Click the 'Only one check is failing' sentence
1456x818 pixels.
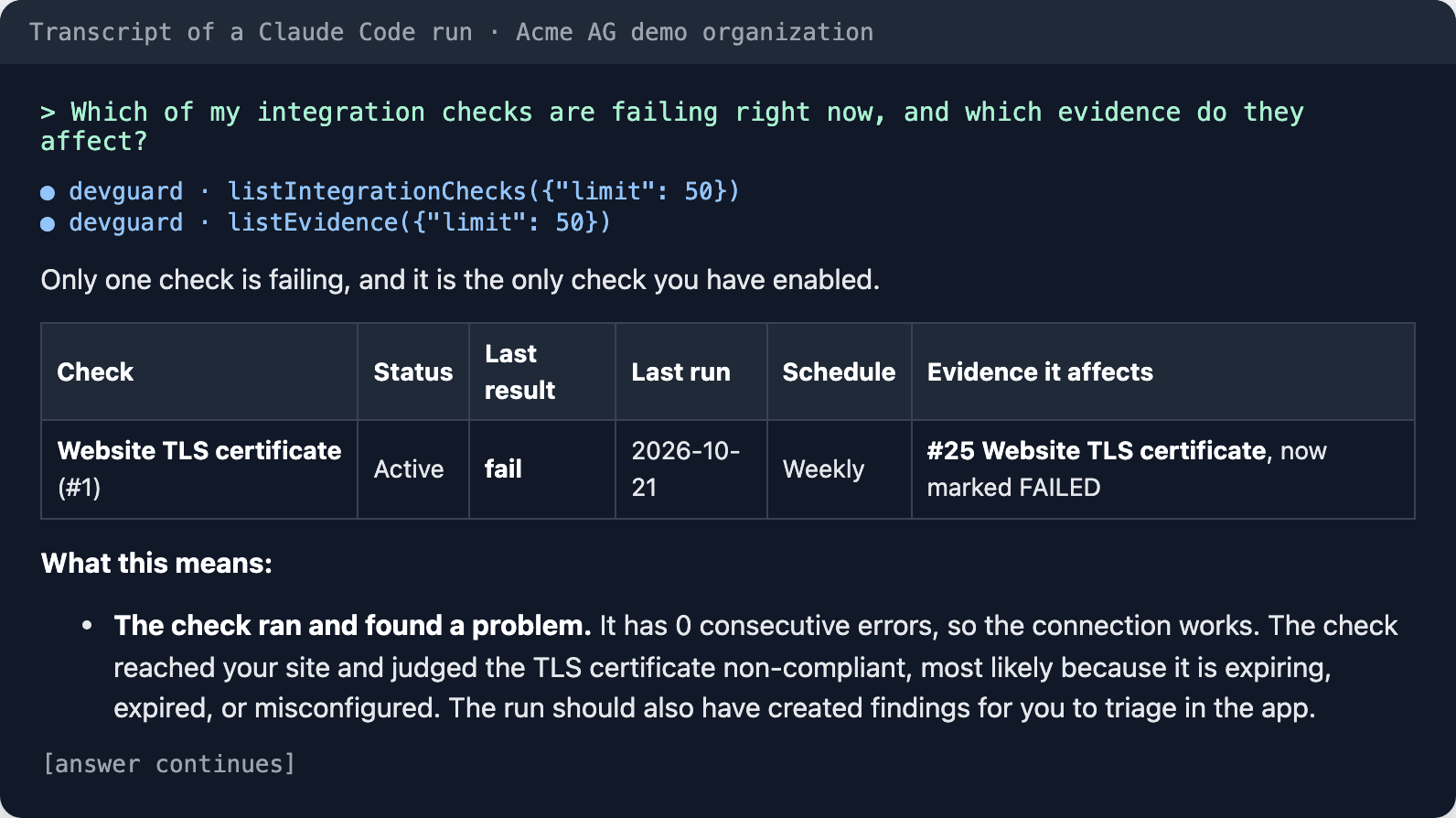pyautogui.click(x=460, y=279)
